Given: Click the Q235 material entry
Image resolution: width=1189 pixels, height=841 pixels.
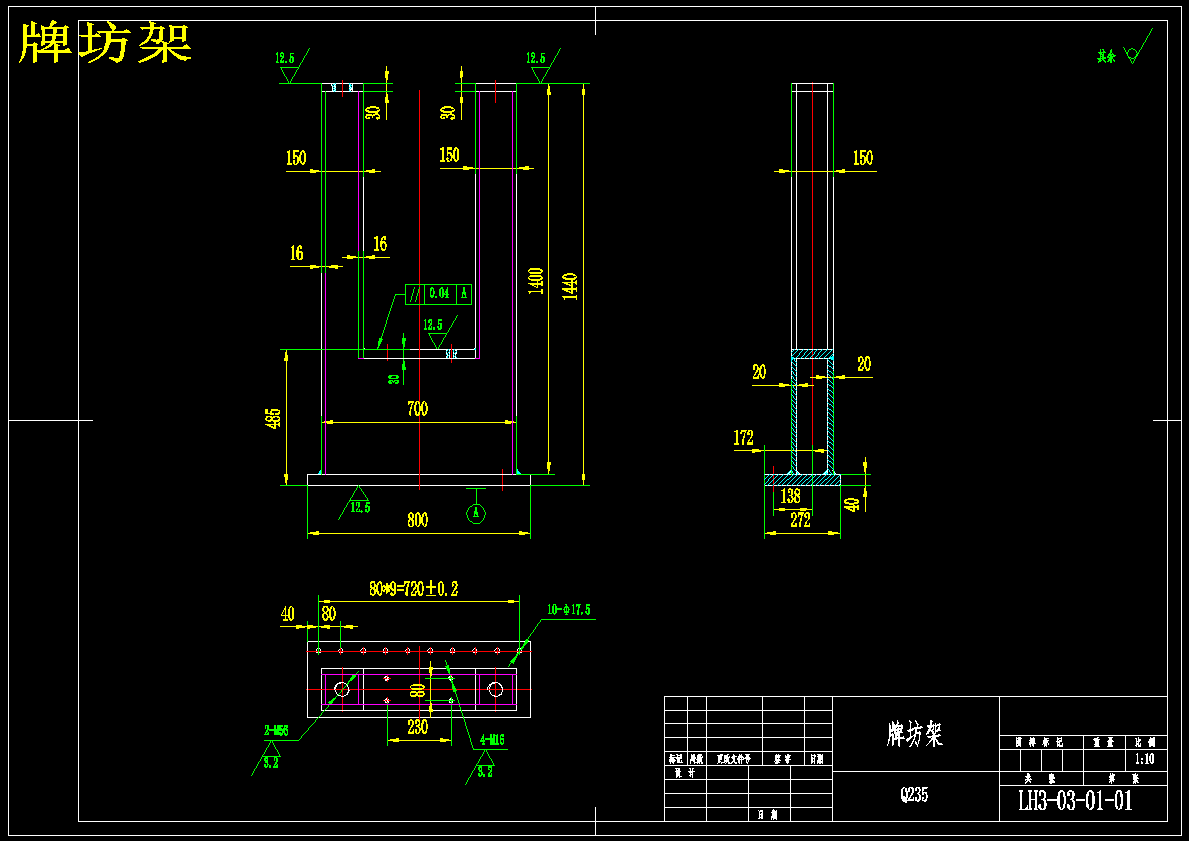Looking at the screenshot, I should pos(914,795).
